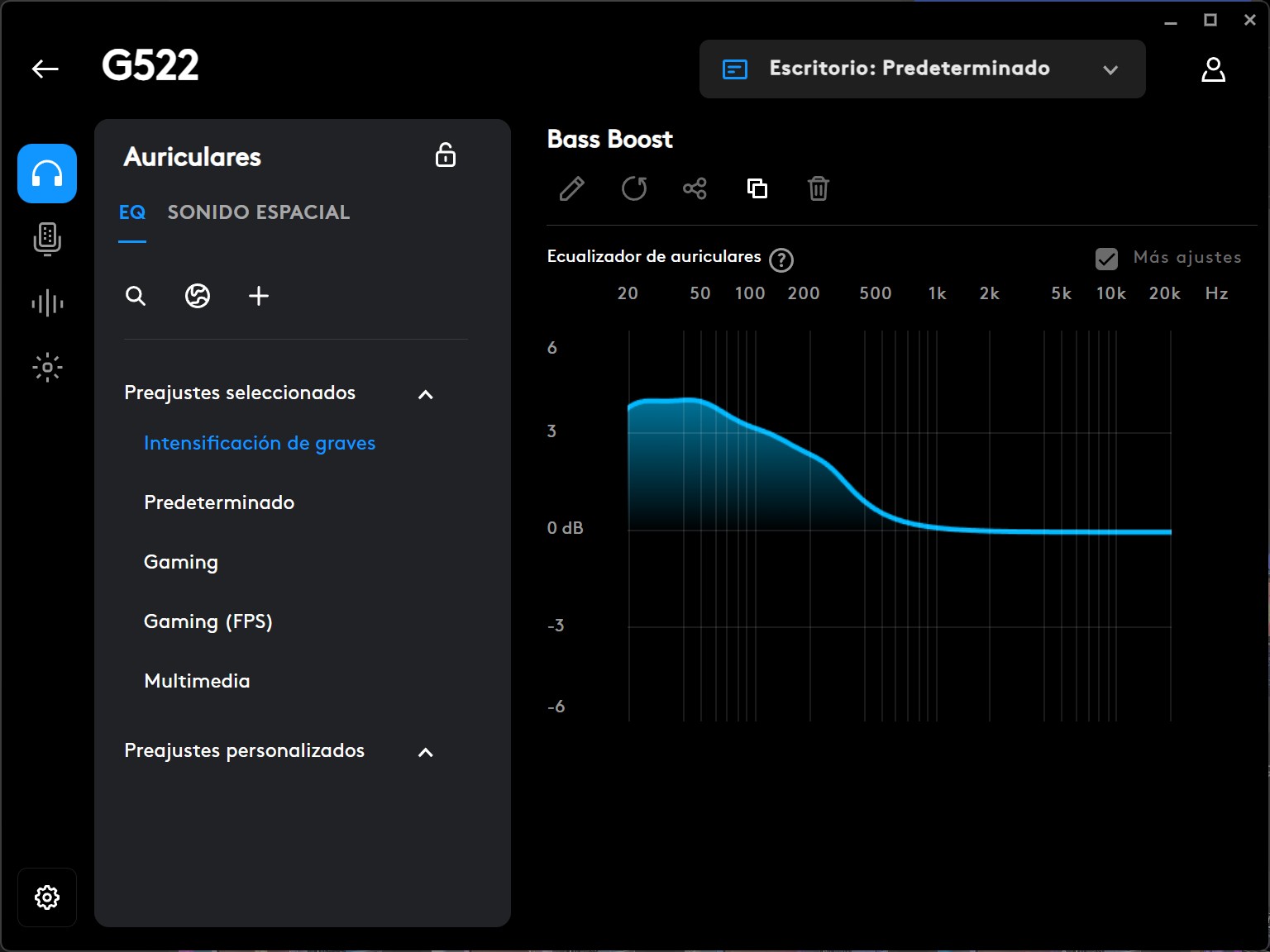Select the Intensificación de graves preset
This screenshot has width=1270, height=952.
point(260,443)
